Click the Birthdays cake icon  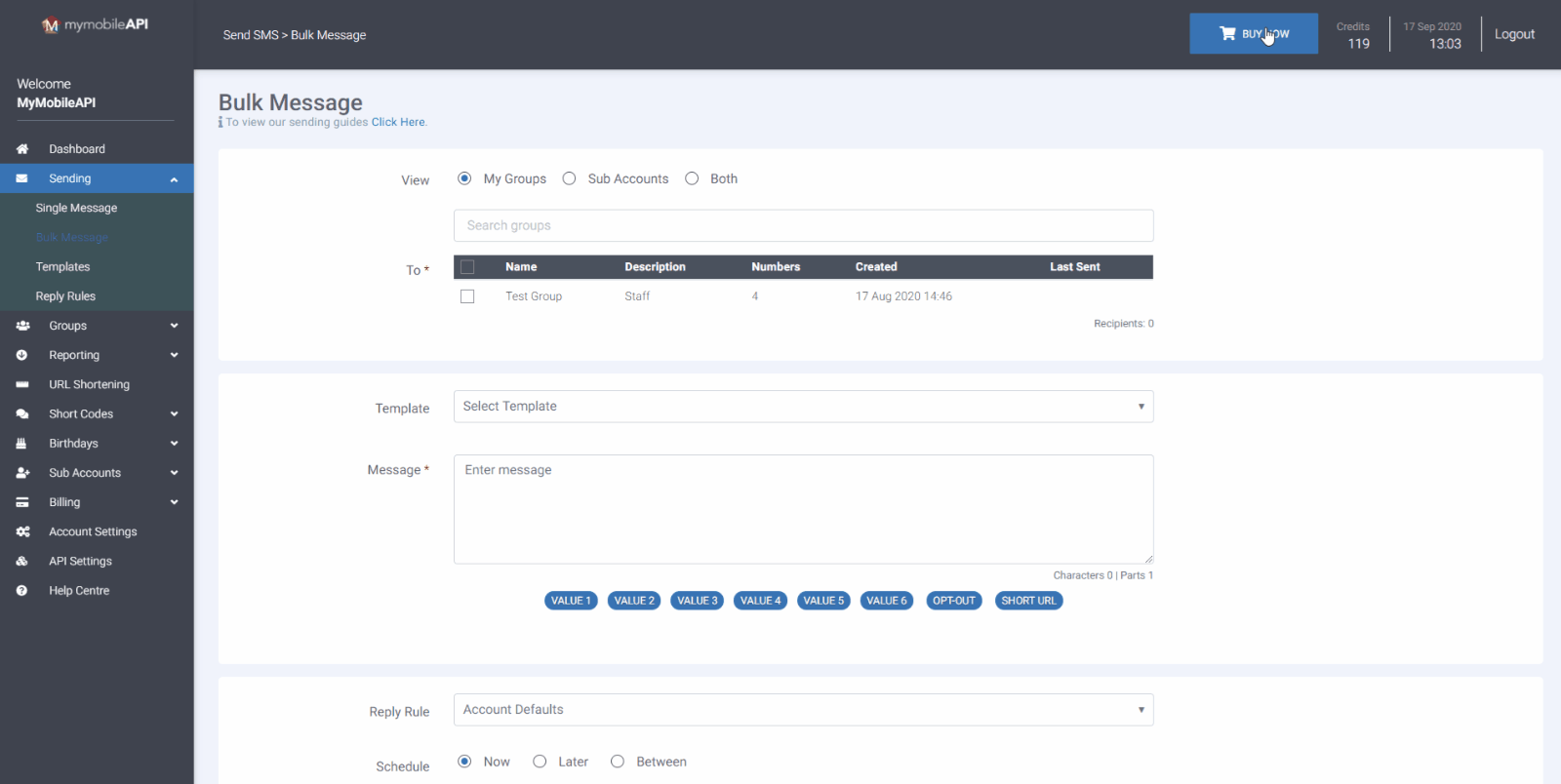tap(21, 444)
